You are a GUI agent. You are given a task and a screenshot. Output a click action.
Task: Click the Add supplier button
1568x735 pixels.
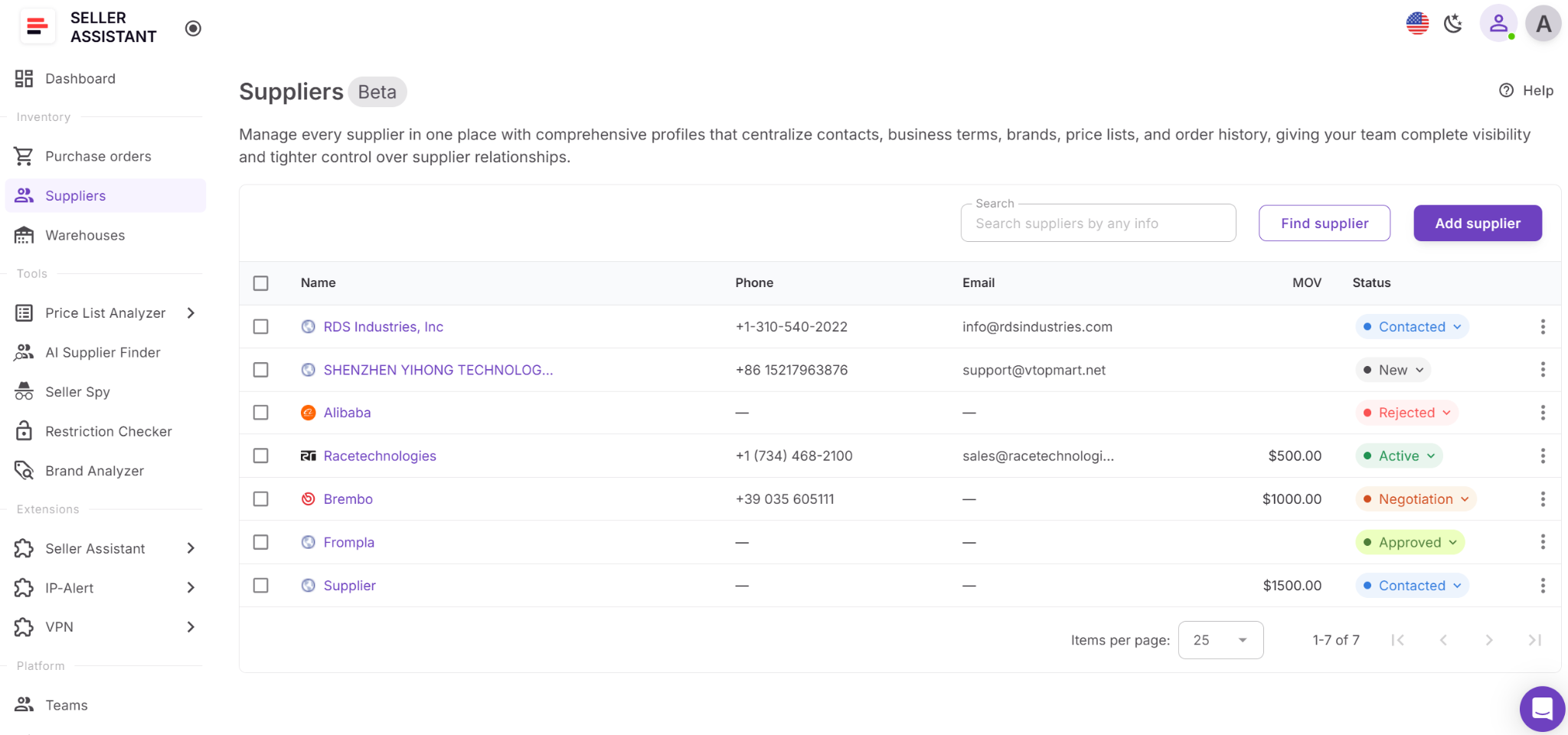click(1477, 224)
